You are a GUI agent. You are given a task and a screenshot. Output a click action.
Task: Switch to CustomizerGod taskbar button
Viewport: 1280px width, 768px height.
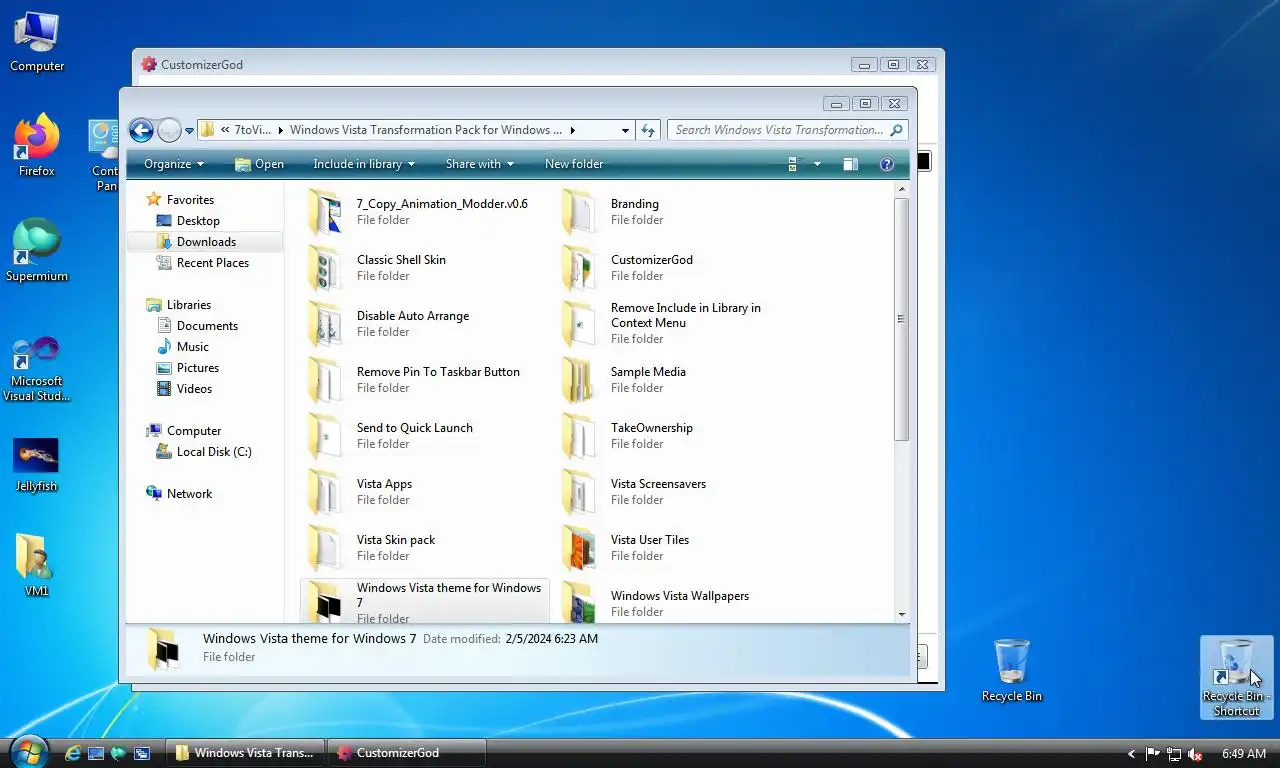point(406,753)
